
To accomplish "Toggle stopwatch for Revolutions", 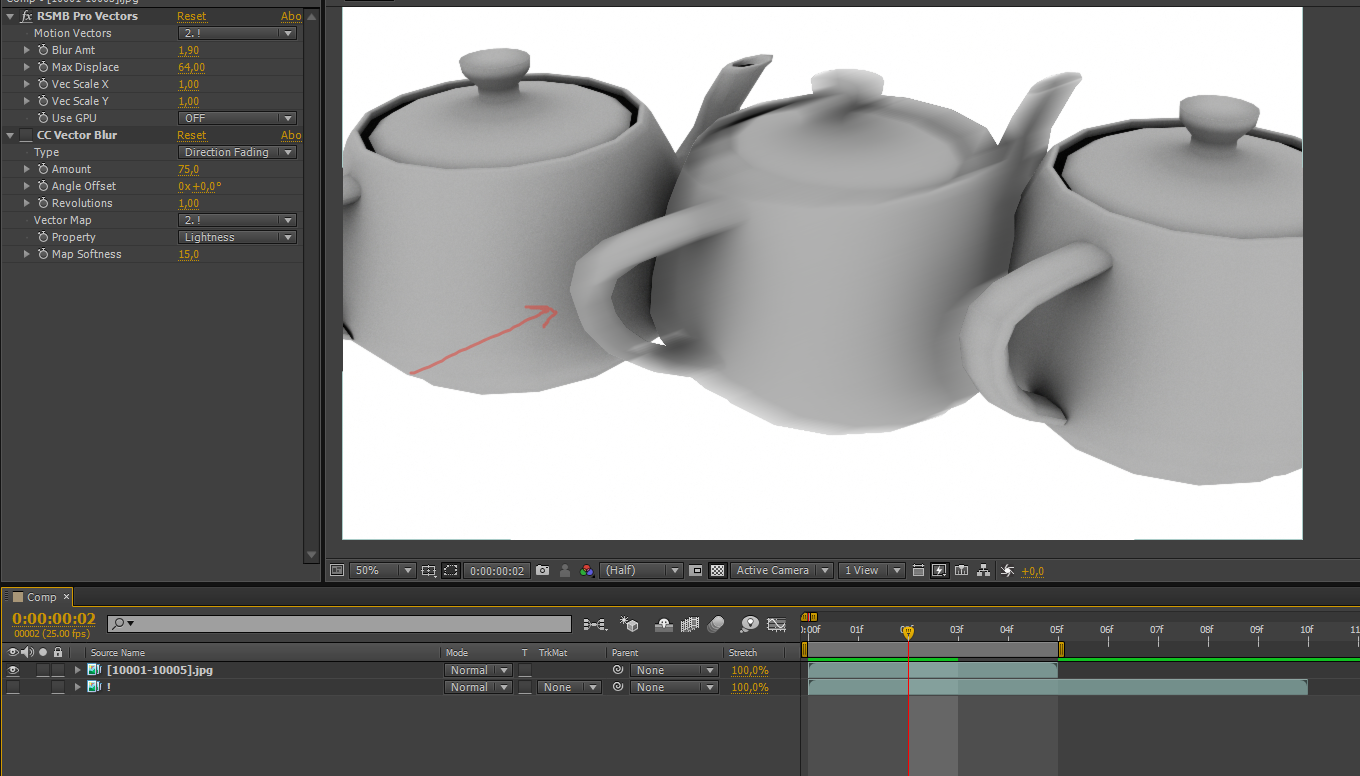I will click(x=43, y=203).
